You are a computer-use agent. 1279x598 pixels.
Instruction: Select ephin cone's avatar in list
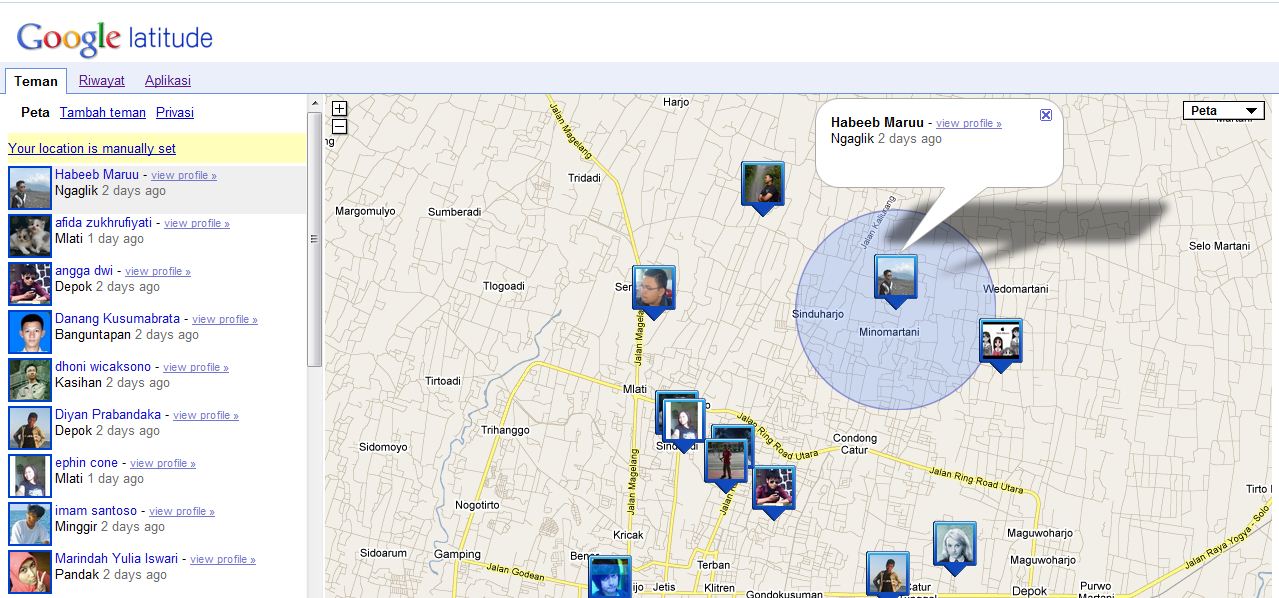(30, 477)
